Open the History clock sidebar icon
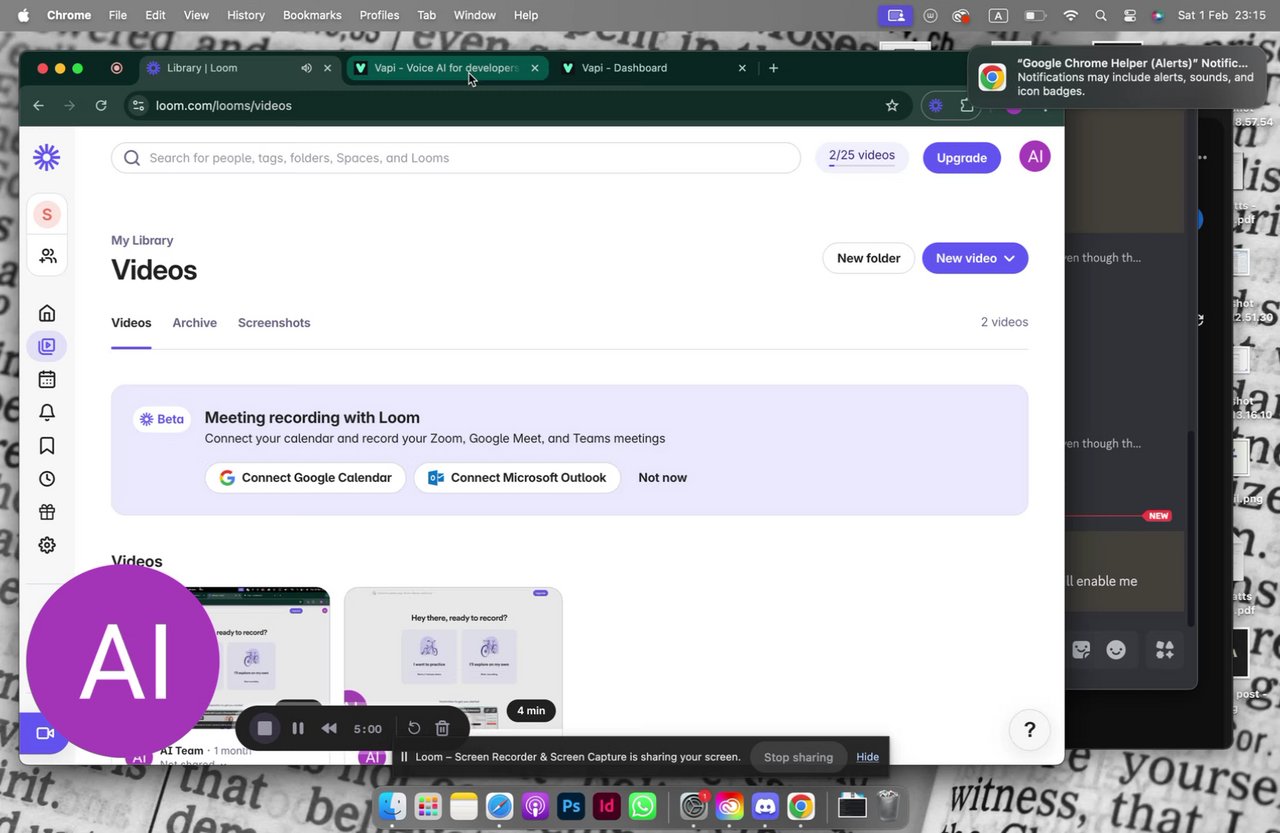Viewport: 1280px width, 833px height. [47, 479]
